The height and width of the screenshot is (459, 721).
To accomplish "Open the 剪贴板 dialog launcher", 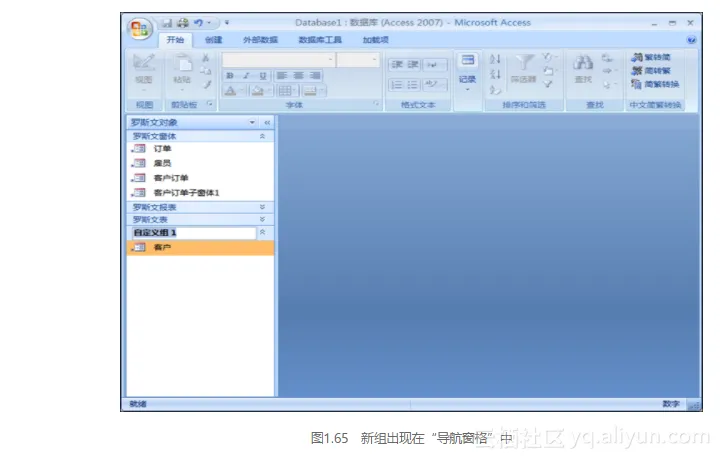I will point(210,104).
